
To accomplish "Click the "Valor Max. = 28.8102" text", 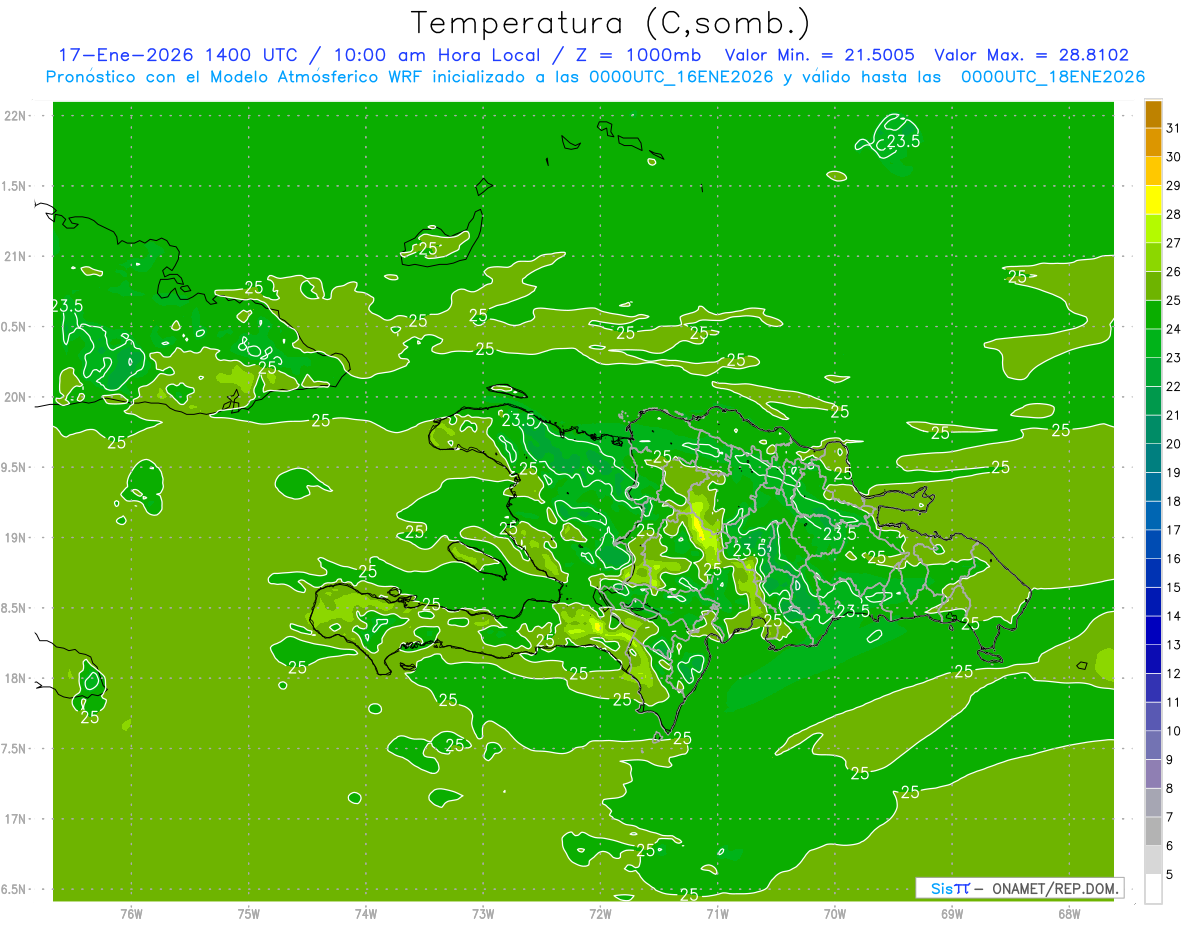I will pos(1031,55).
